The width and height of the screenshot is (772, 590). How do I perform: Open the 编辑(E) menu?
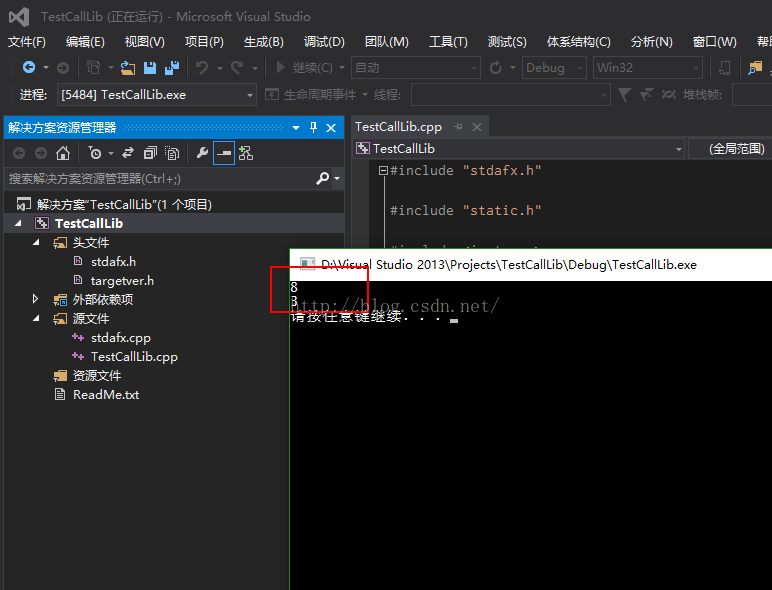(x=85, y=42)
